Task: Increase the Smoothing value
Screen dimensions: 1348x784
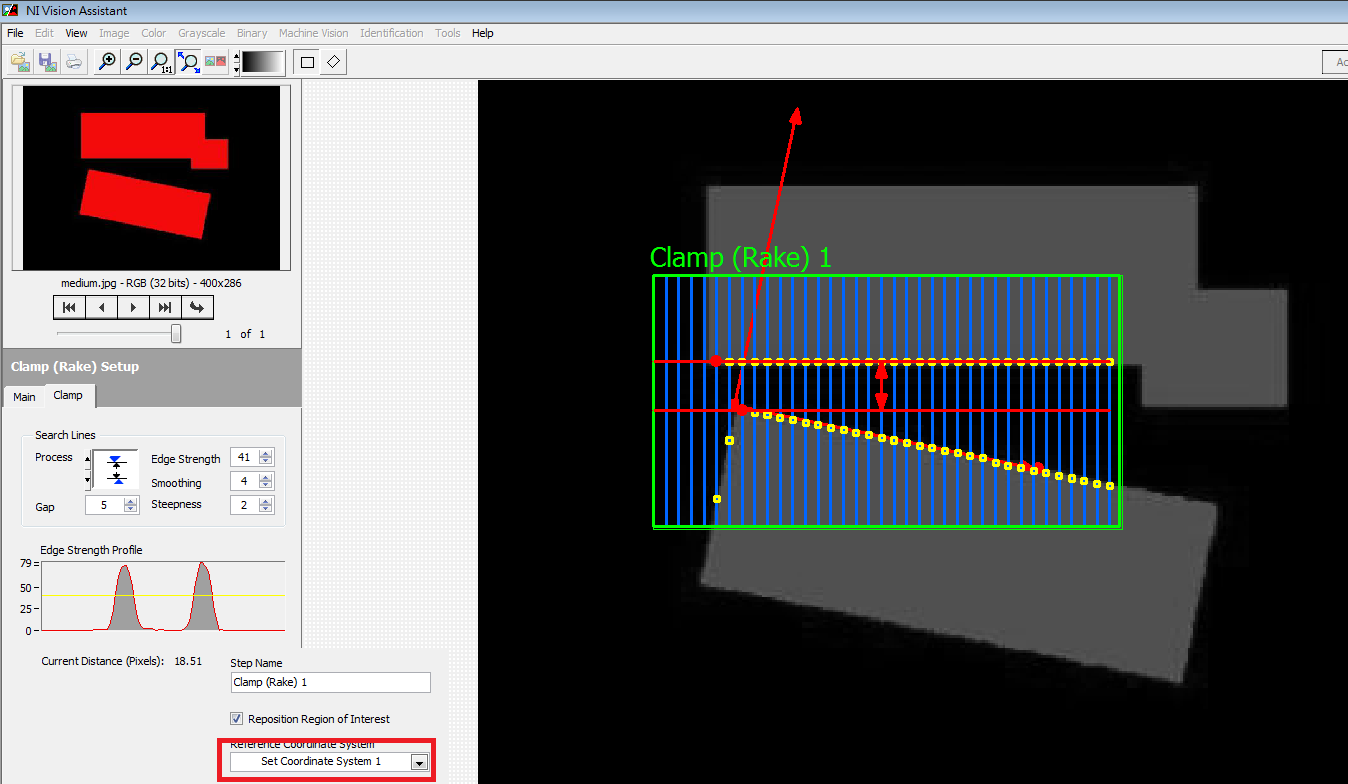Action: coord(265,478)
